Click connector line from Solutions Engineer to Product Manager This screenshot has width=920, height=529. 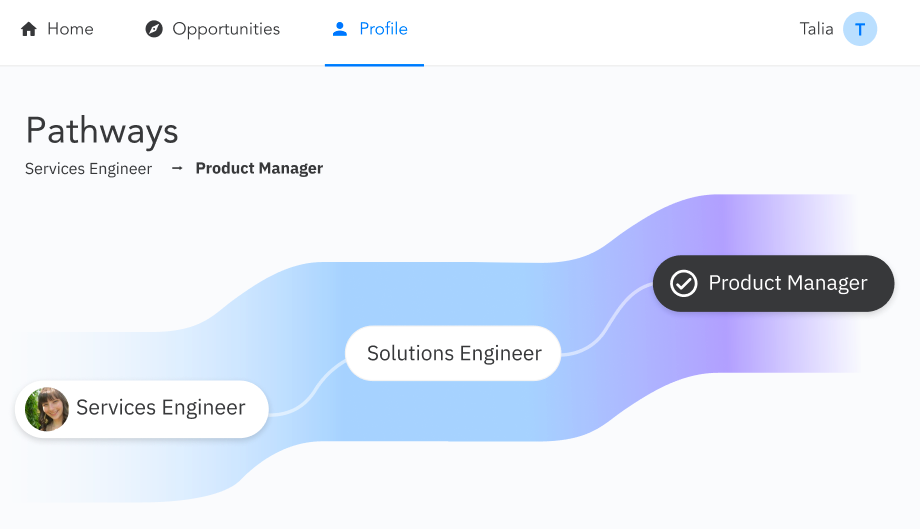(x=610, y=320)
